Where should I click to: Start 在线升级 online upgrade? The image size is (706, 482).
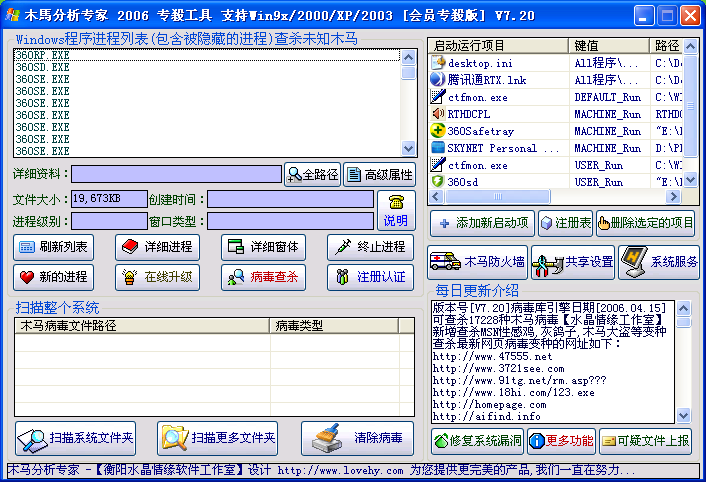click(157, 277)
